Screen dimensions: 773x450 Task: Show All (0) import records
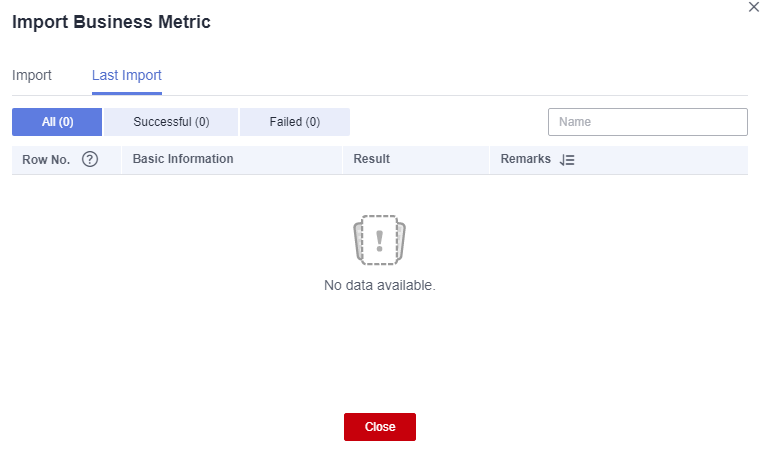pyautogui.click(x=57, y=122)
